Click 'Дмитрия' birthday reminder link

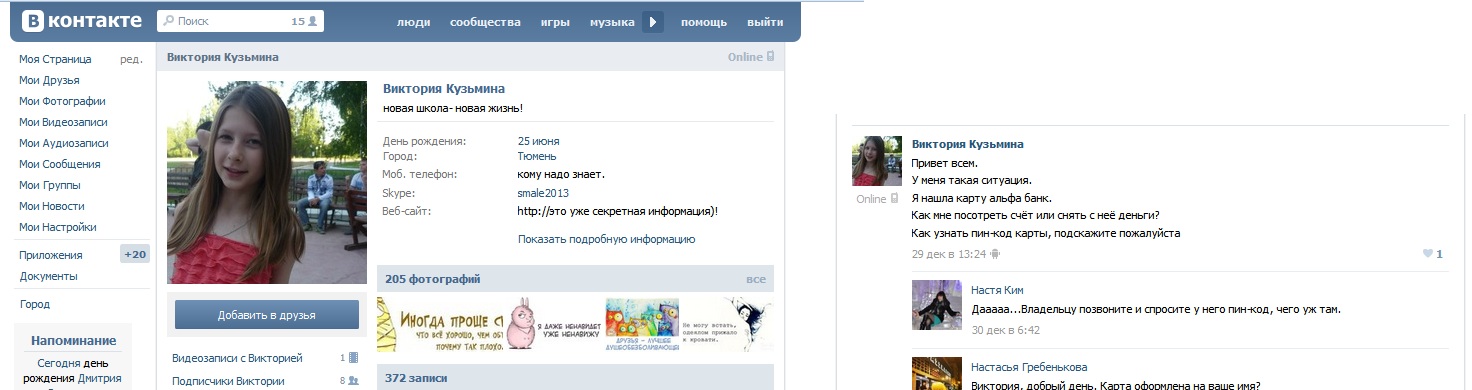coord(99,378)
